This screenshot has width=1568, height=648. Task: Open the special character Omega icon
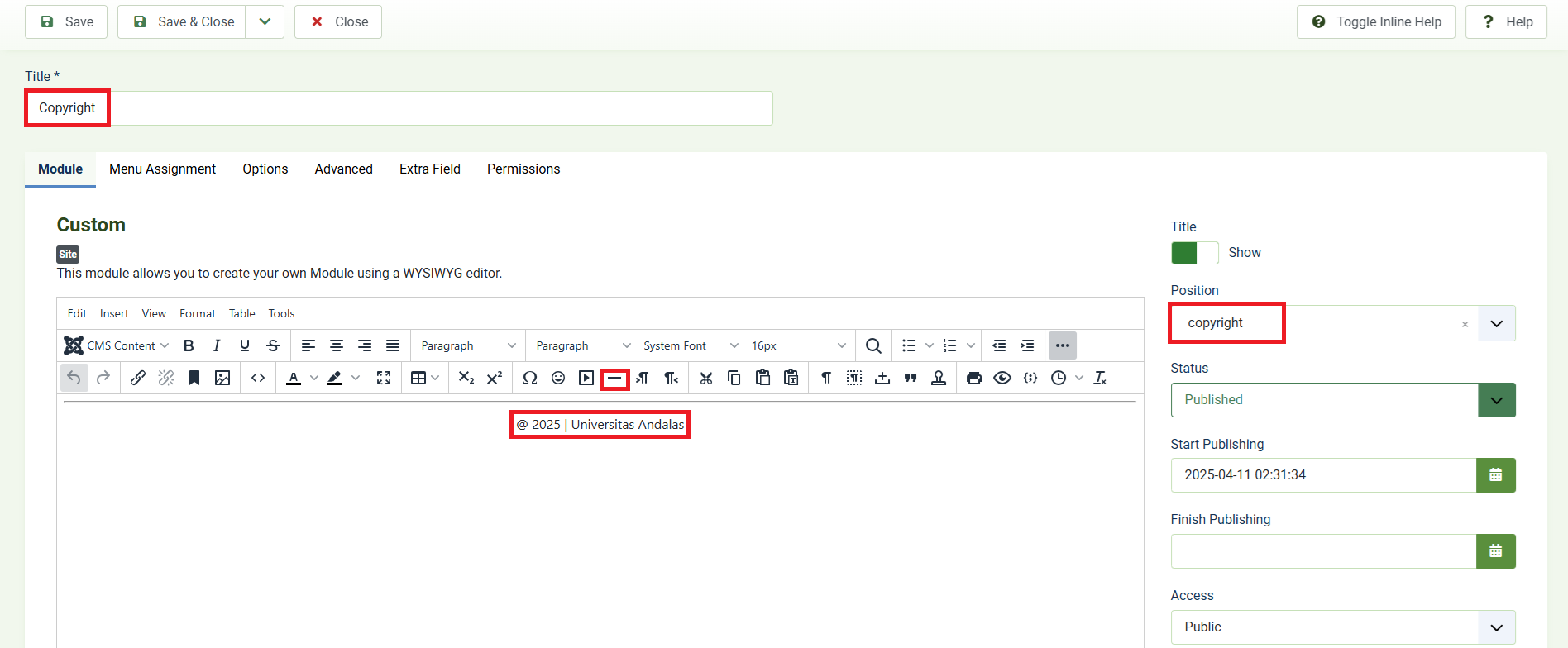(x=530, y=378)
